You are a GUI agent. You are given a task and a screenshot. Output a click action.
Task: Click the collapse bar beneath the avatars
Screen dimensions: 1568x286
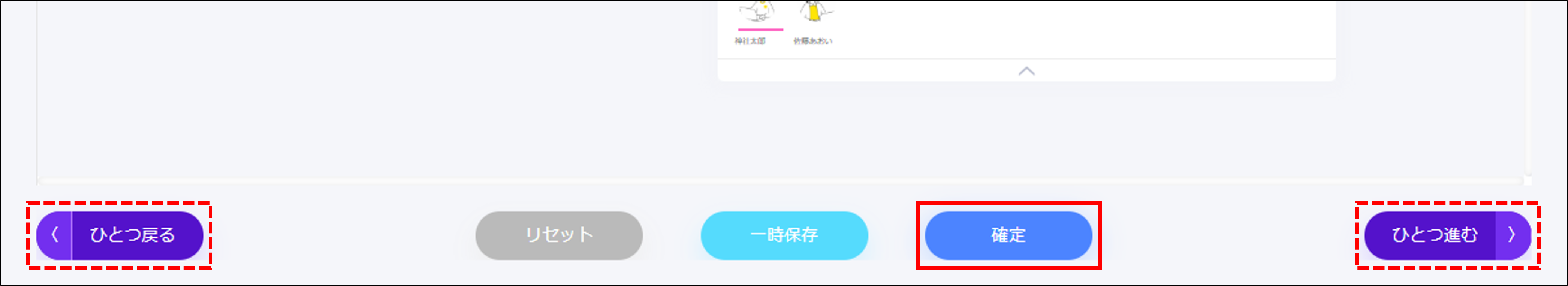1026,70
